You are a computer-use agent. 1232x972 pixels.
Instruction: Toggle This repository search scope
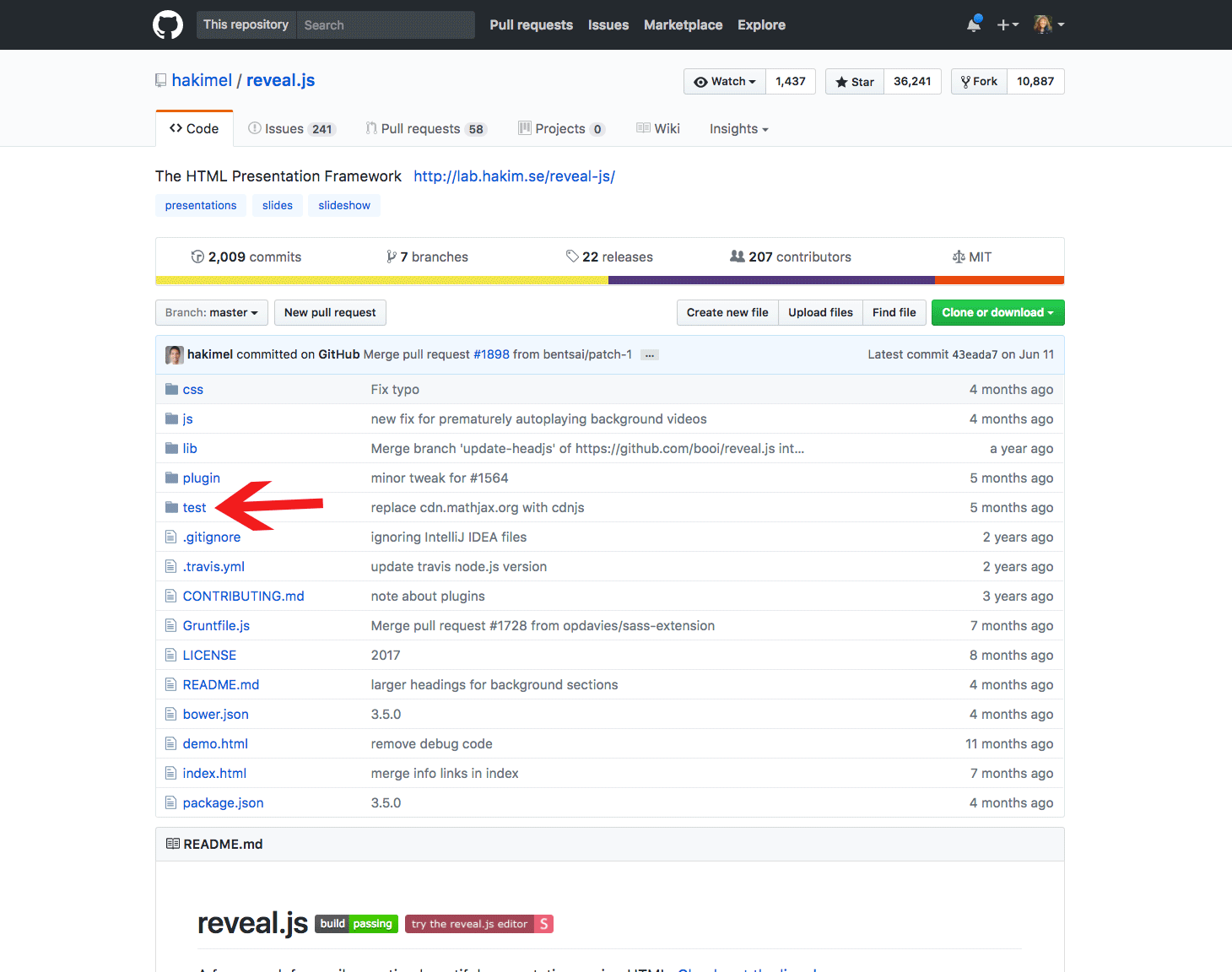[x=246, y=24]
